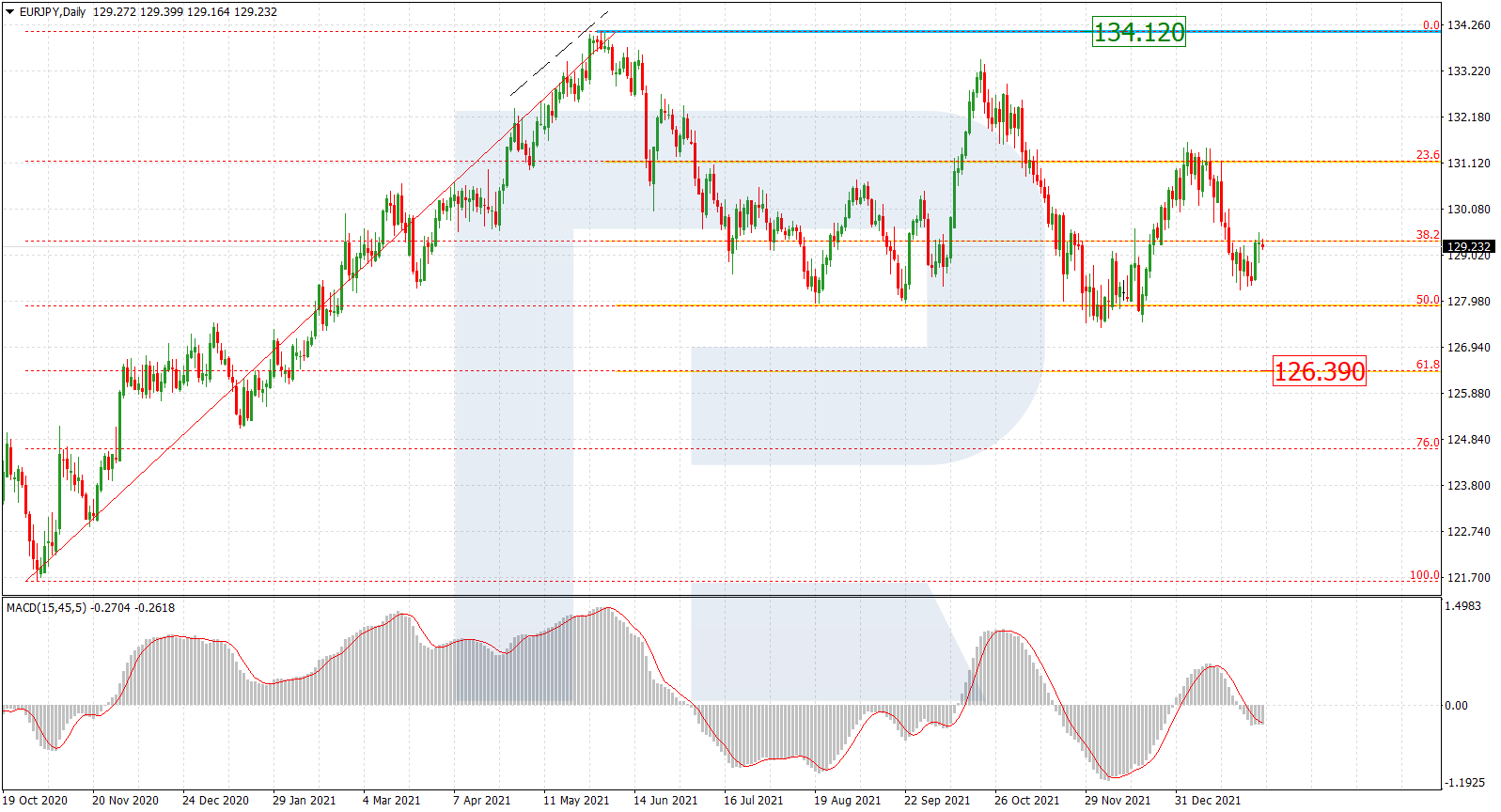Select the 123.800 price scale value
1501x812 pixels.
(x=1468, y=486)
